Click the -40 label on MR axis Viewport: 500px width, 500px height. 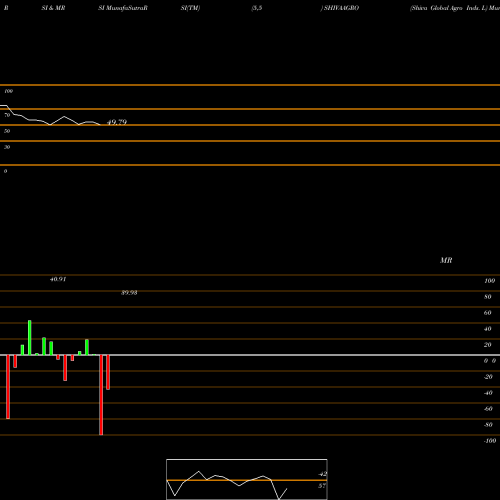(488, 393)
